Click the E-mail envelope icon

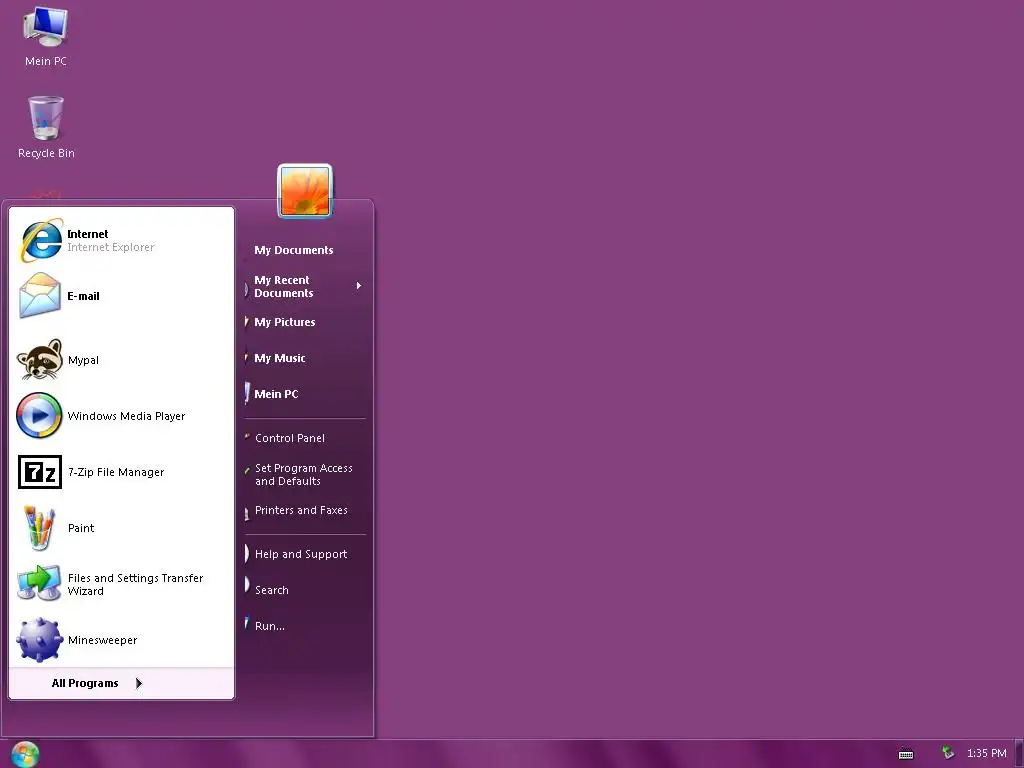[x=40, y=295]
